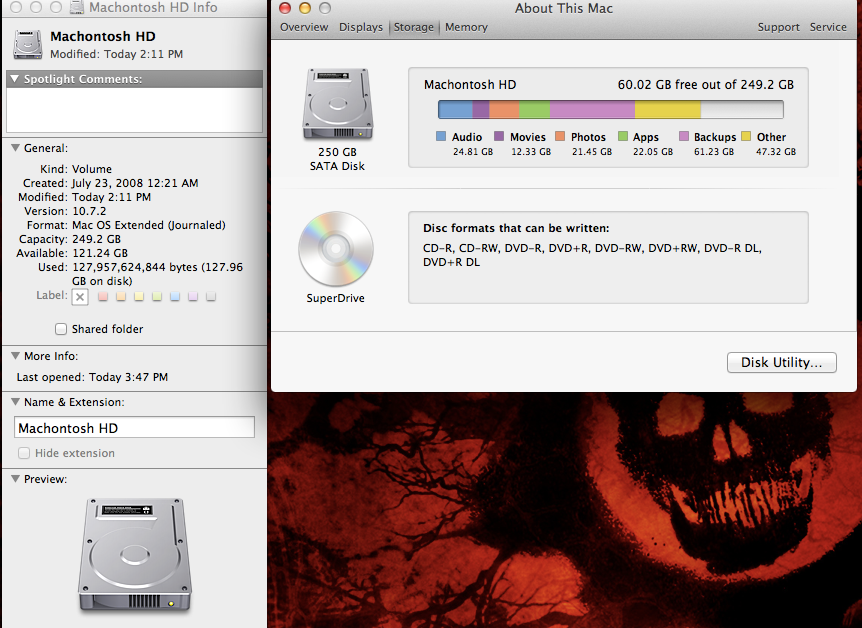Click the 'Mac OS Extended (Journaled)' format value
The height and width of the screenshot is (628, 862).
[149, 225]
